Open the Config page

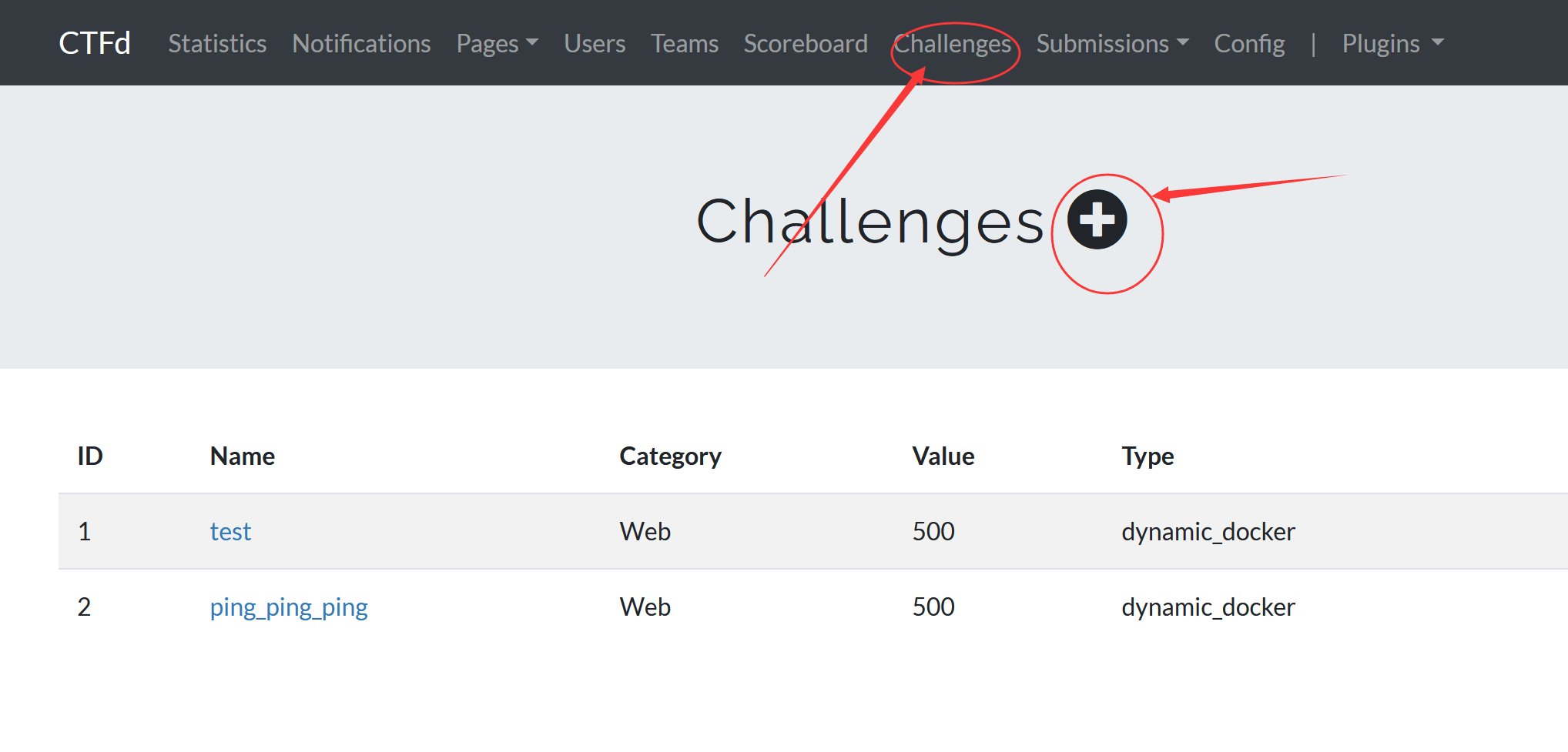click(1249, 43)
